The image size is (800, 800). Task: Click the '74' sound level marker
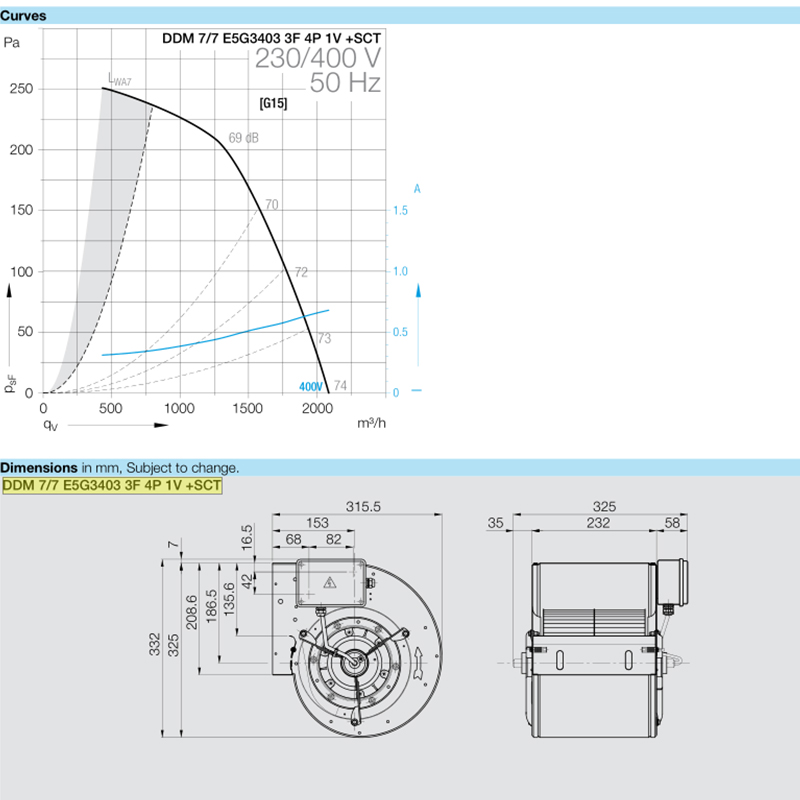pos(340,385)
